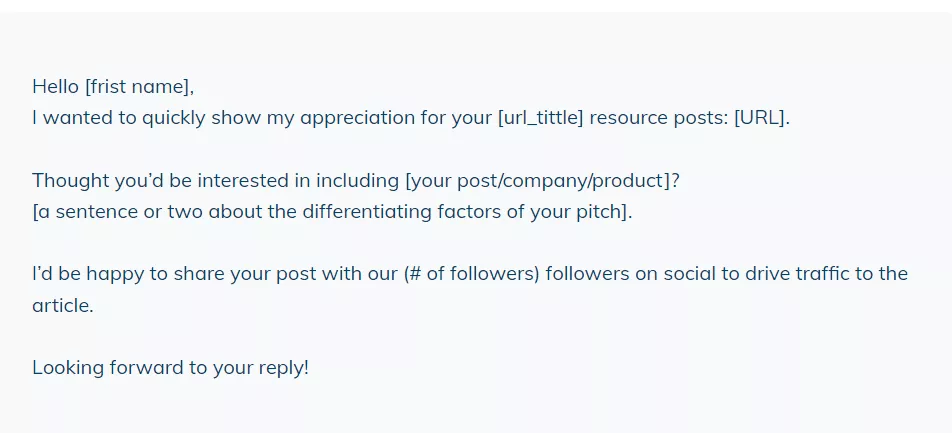Click the word Hello in greeting
The image size is (952, 433).
56,87
